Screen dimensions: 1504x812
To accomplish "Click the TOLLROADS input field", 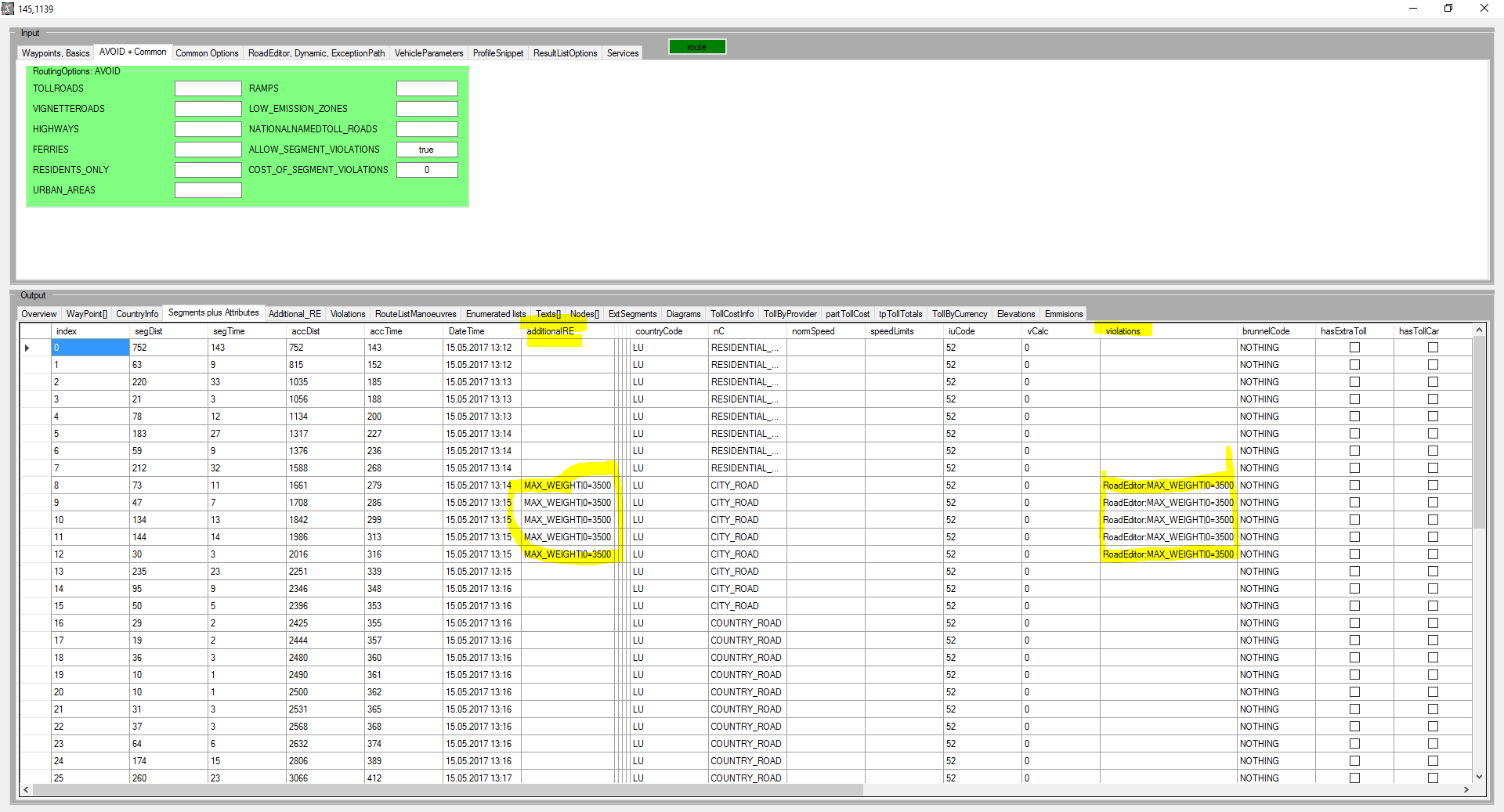I will point(208,88).
